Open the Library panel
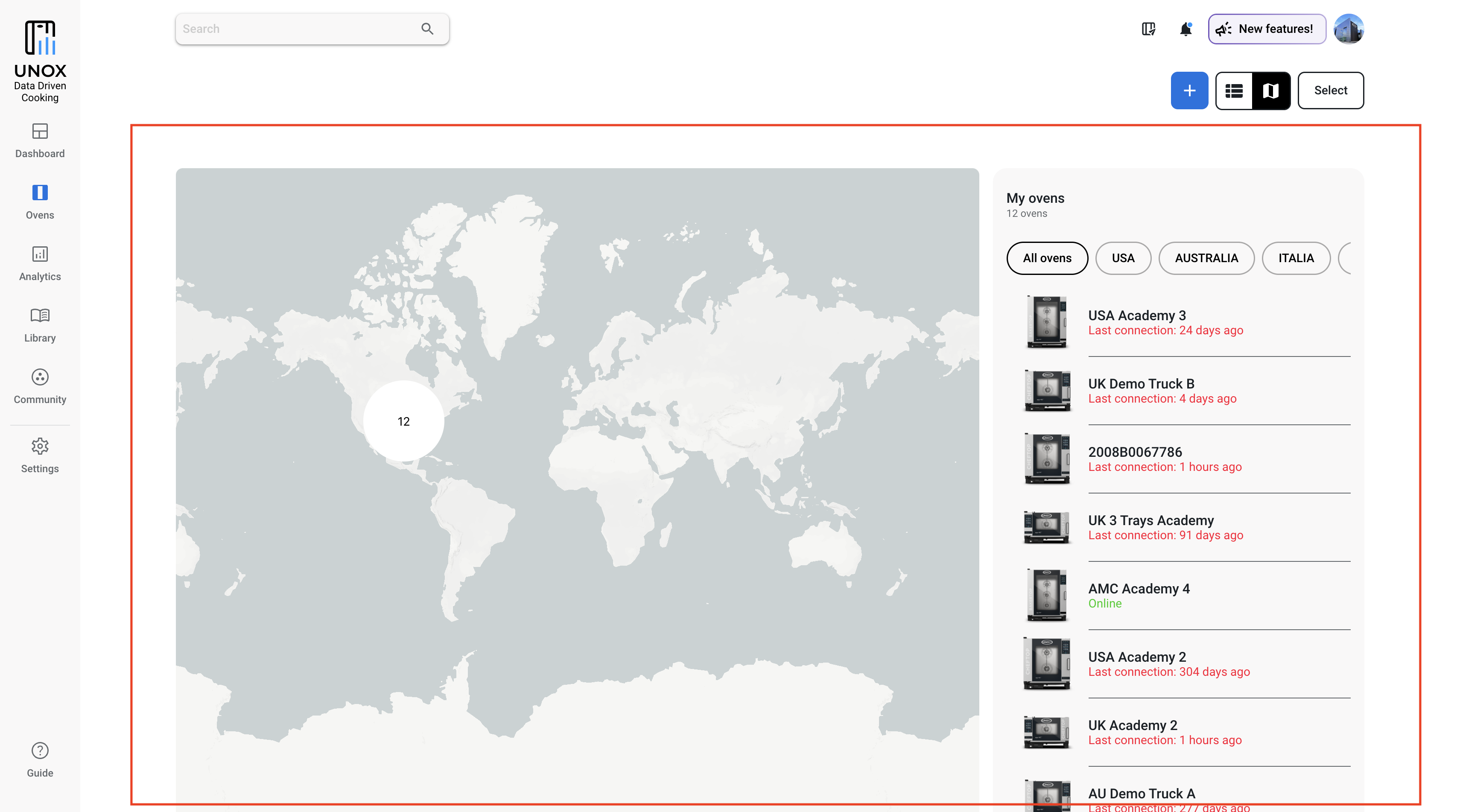Screen dimensions: 1460x812 39,325
